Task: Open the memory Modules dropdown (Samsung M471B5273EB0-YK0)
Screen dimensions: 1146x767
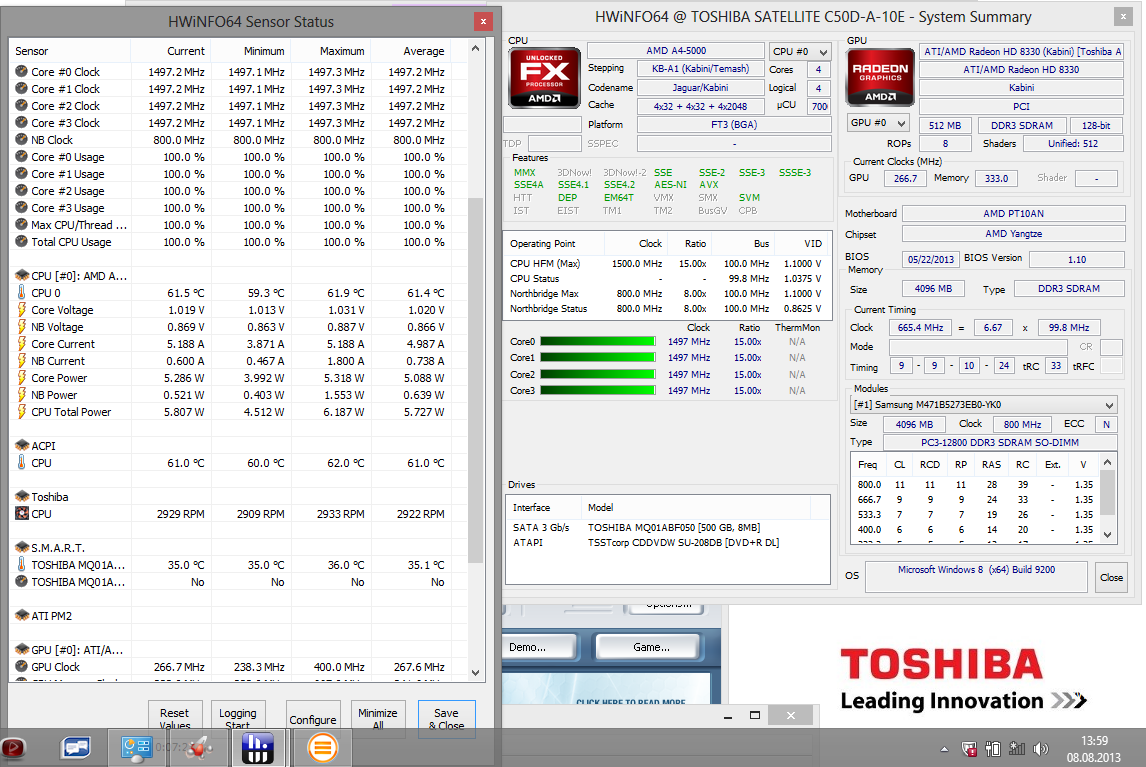Action: (x=984, y=404)
